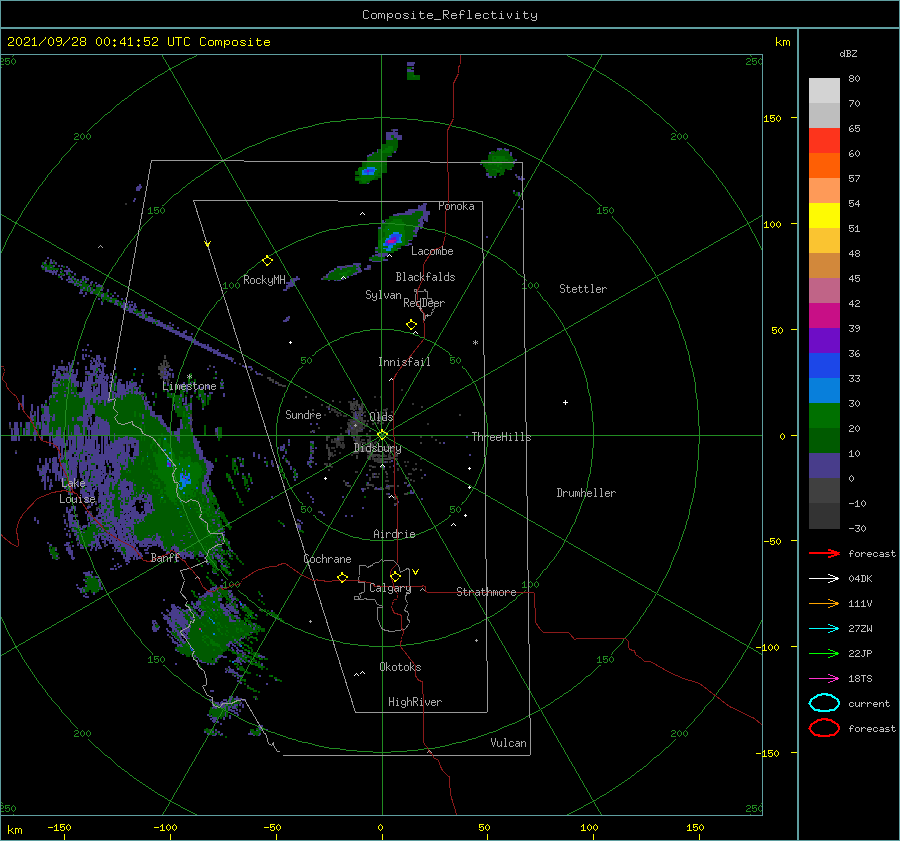This screenshot has height=841, width=900.
Task: Click the dBZ legend heading
Action: point(848,53)
